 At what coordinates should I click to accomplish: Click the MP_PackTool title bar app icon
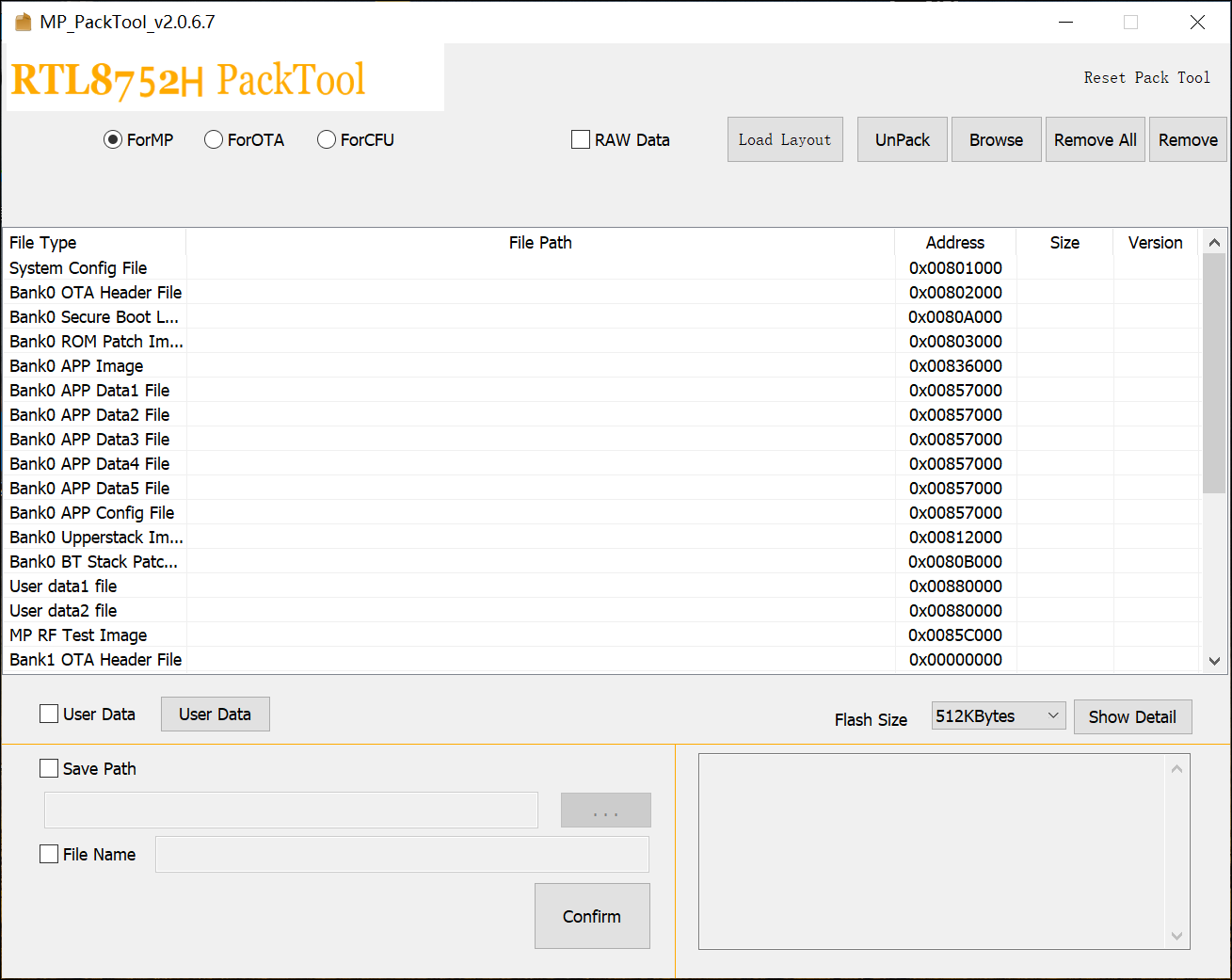(24, 22)
